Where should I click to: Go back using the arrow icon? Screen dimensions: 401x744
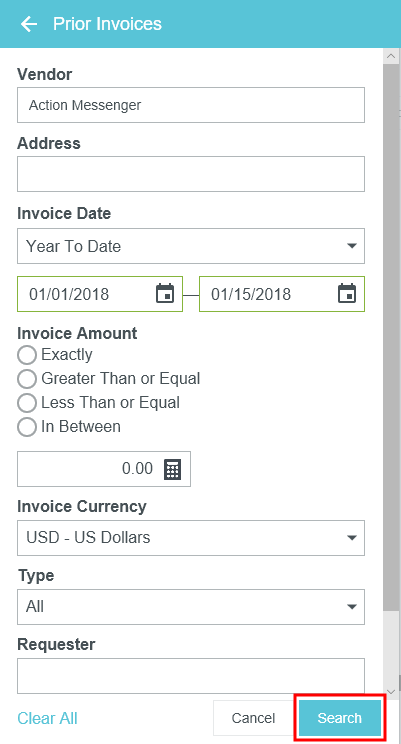[x=29, y=24]
